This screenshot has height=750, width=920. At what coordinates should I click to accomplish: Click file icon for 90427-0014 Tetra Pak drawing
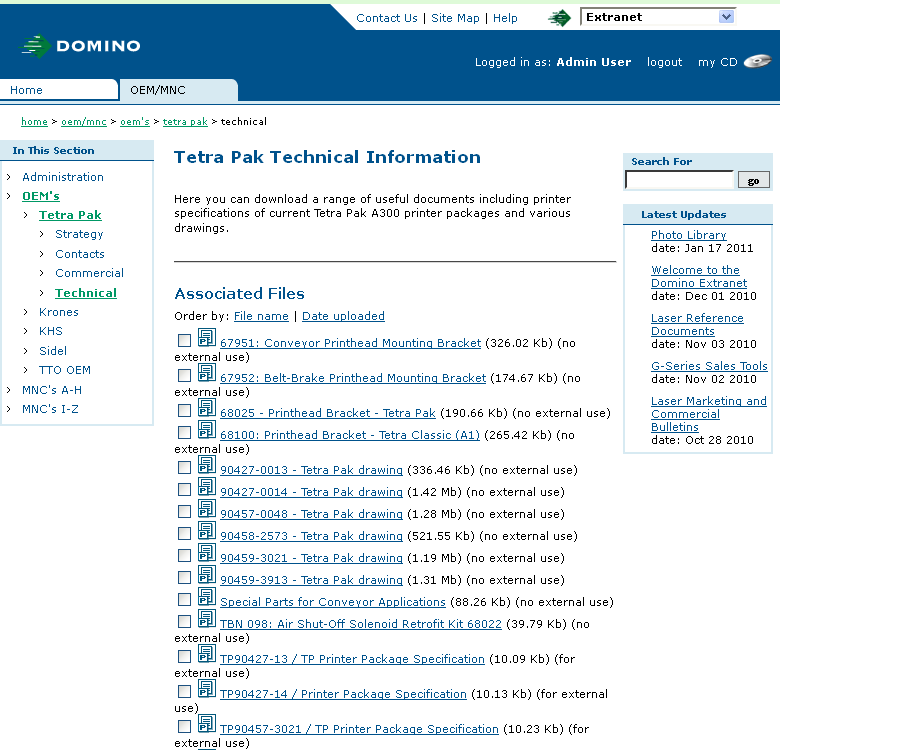point(206,487)
